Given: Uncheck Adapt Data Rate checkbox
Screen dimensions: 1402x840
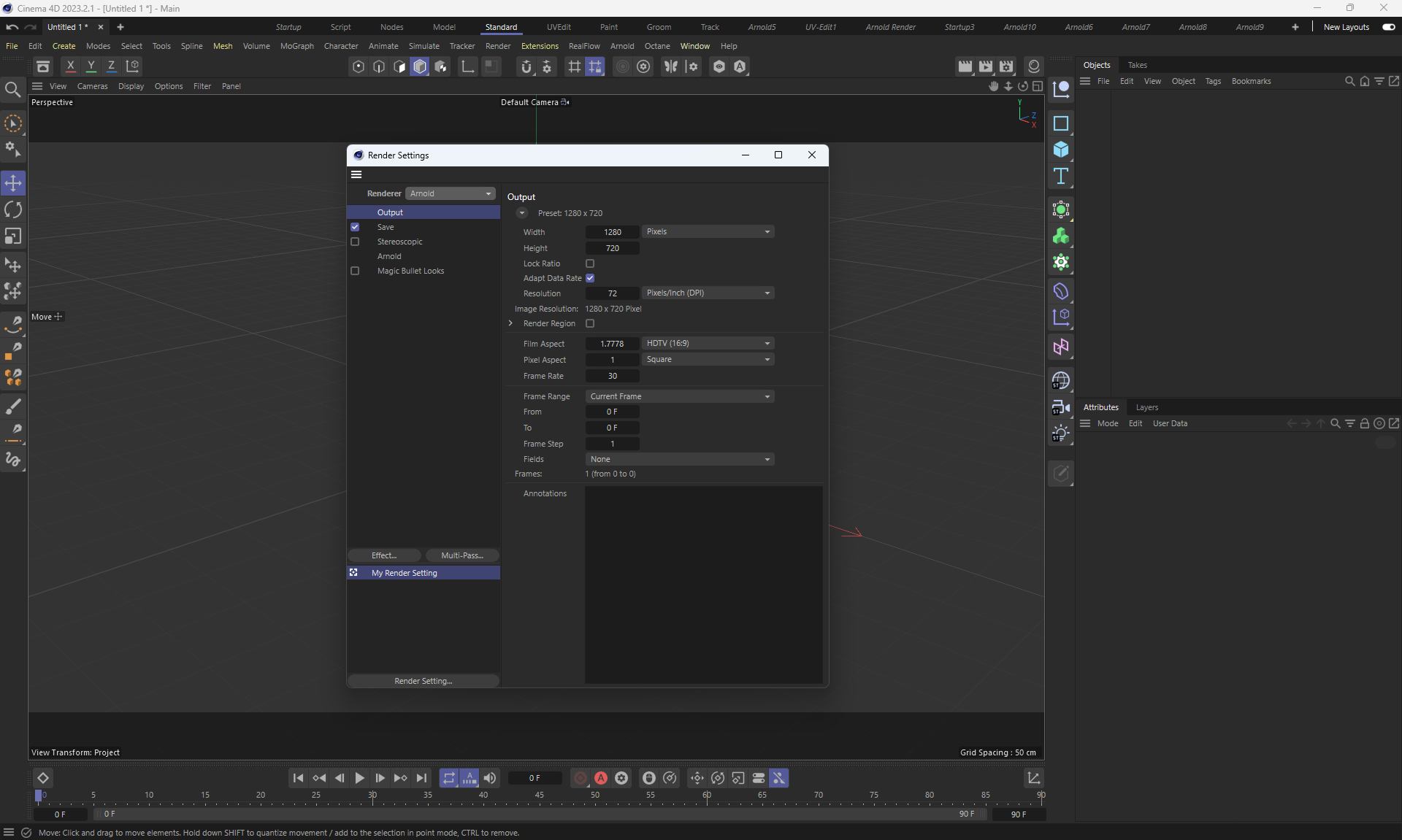Looking at the screenshot, I should click(x=590, y=278).
